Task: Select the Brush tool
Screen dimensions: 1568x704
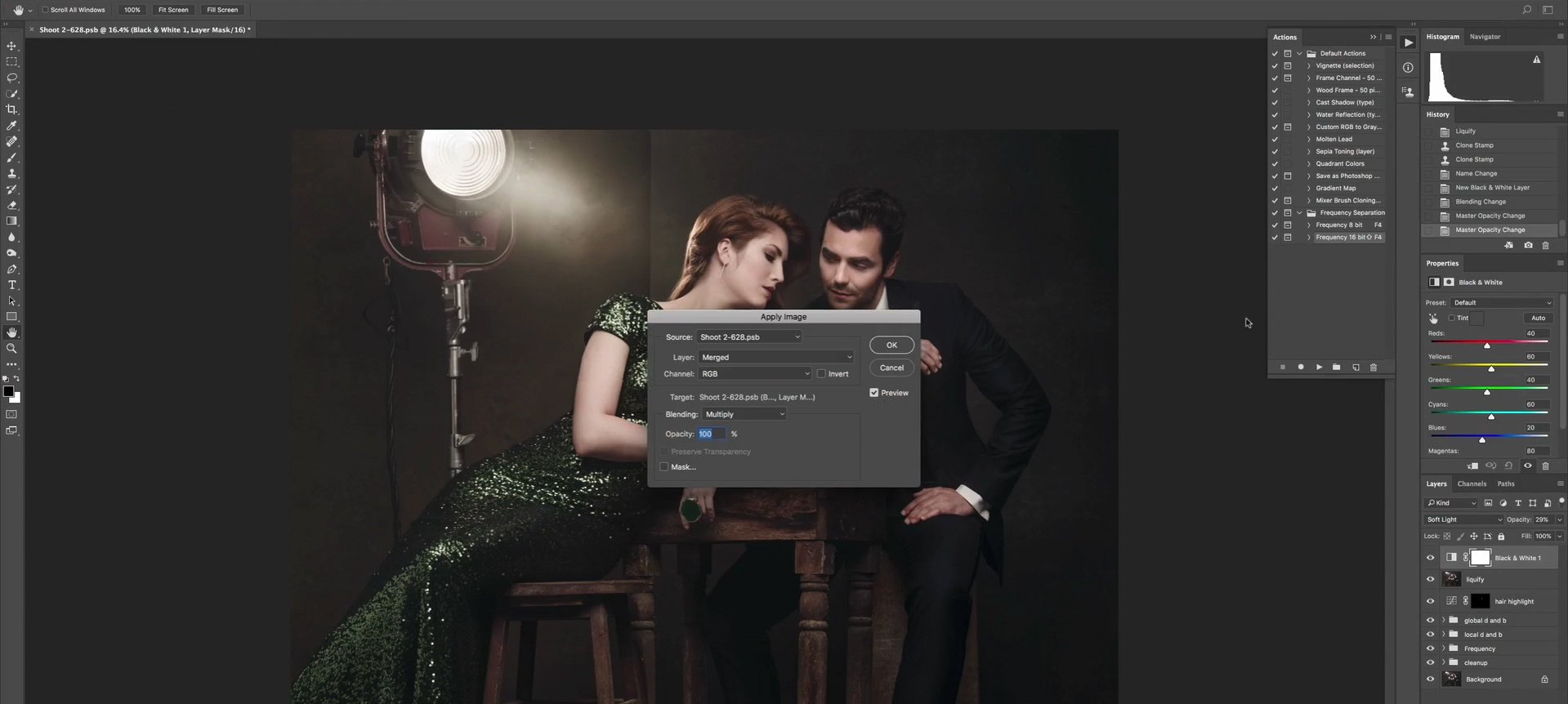Action: (x=11, y=158)
